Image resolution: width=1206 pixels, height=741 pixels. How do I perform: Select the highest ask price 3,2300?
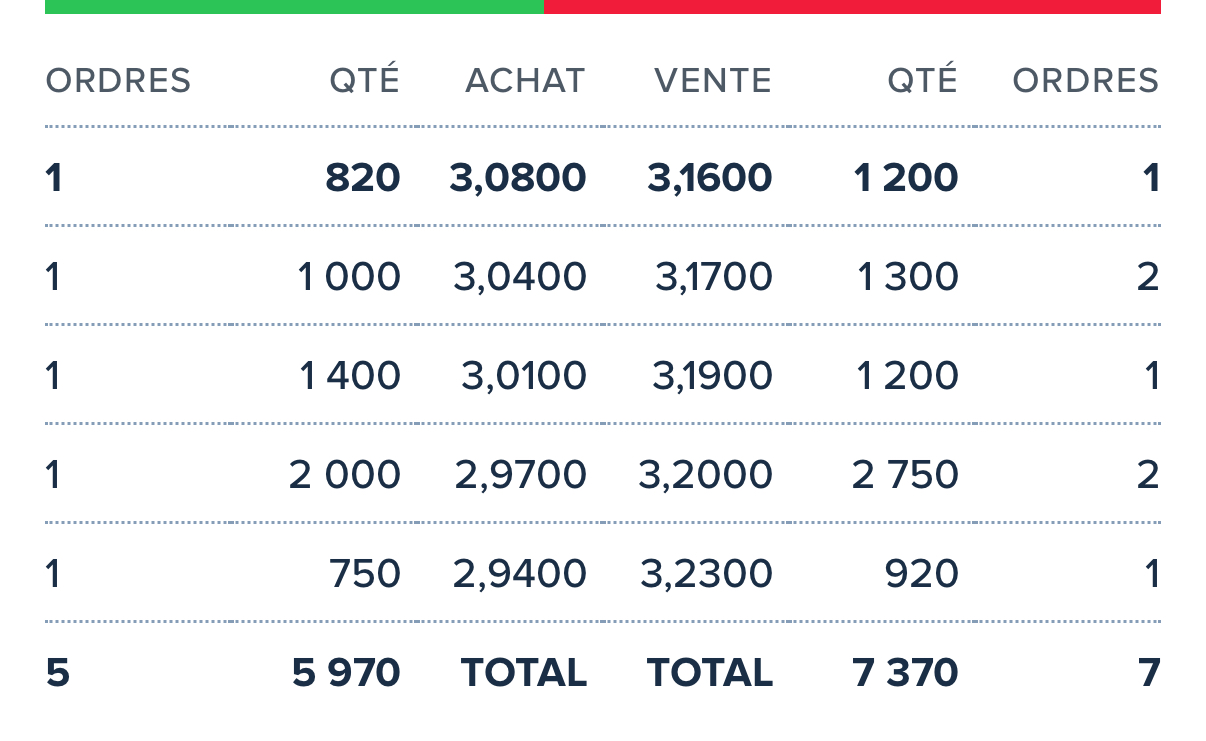pos(706,574)
